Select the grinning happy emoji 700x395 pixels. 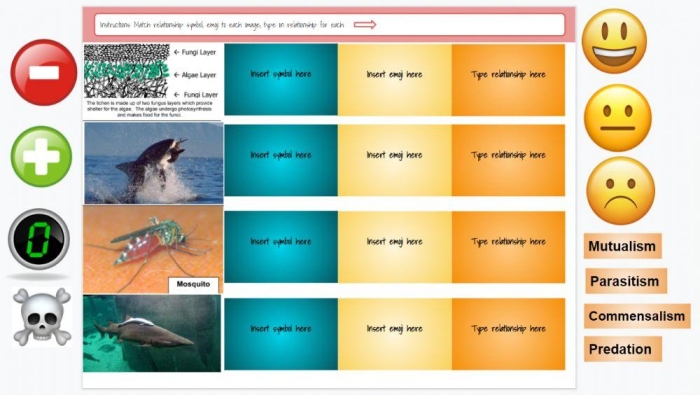(x=614, y=41)
